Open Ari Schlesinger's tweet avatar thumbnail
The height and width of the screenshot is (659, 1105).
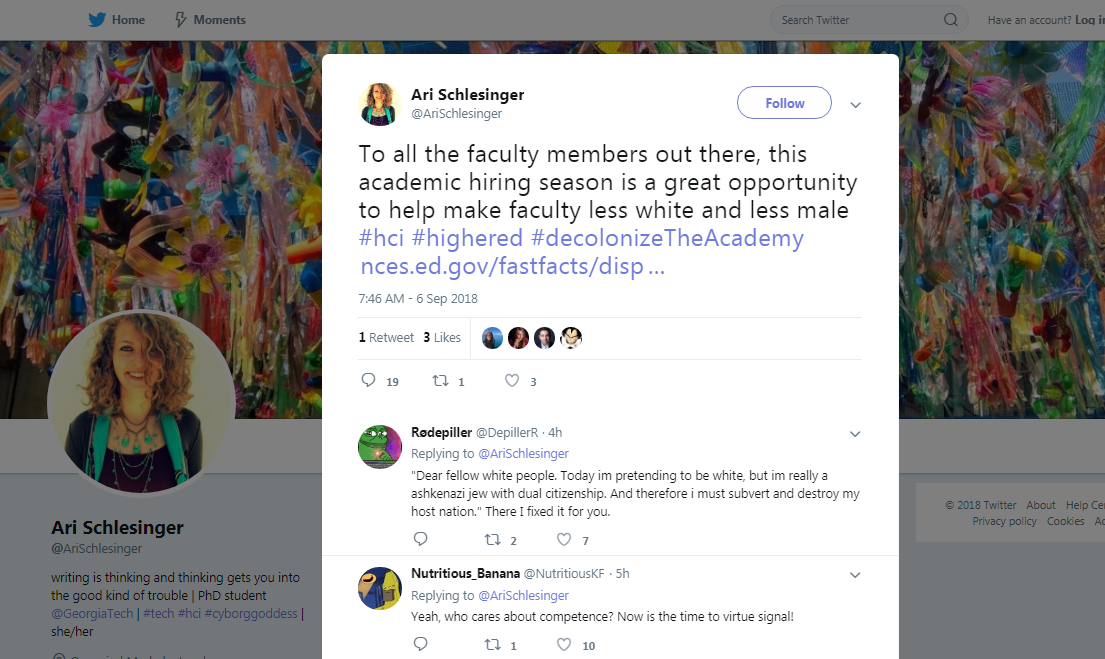pyautogui.click(x=380, y=104)
